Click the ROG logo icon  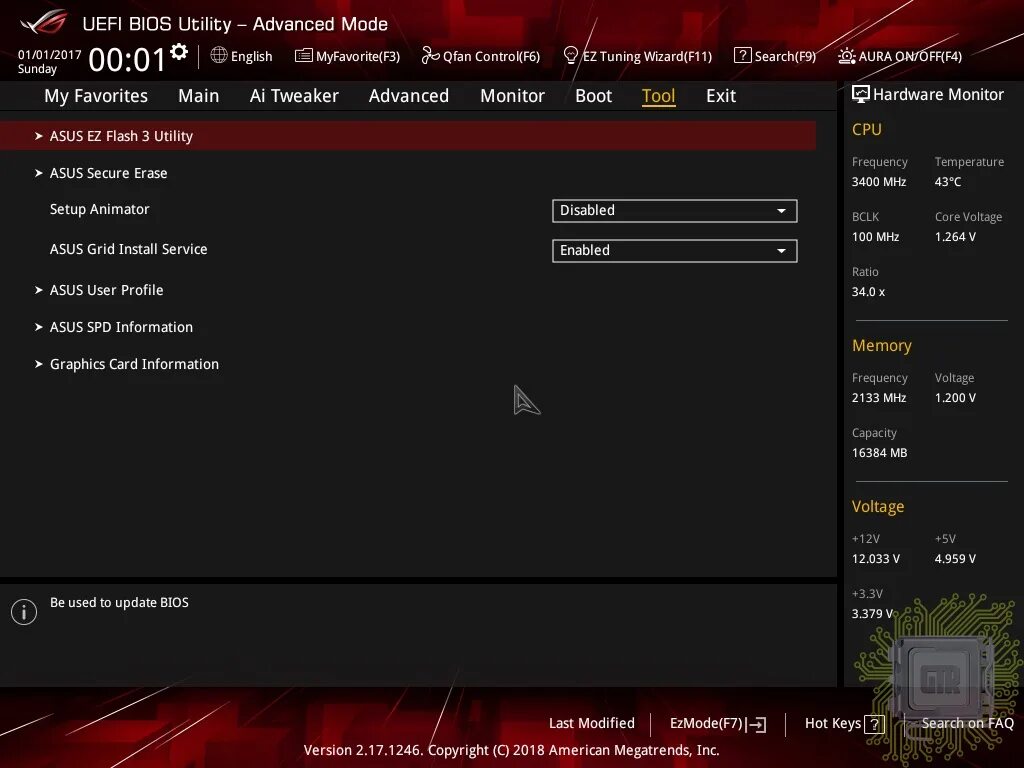pyautogui.click(x=44, y=22)
